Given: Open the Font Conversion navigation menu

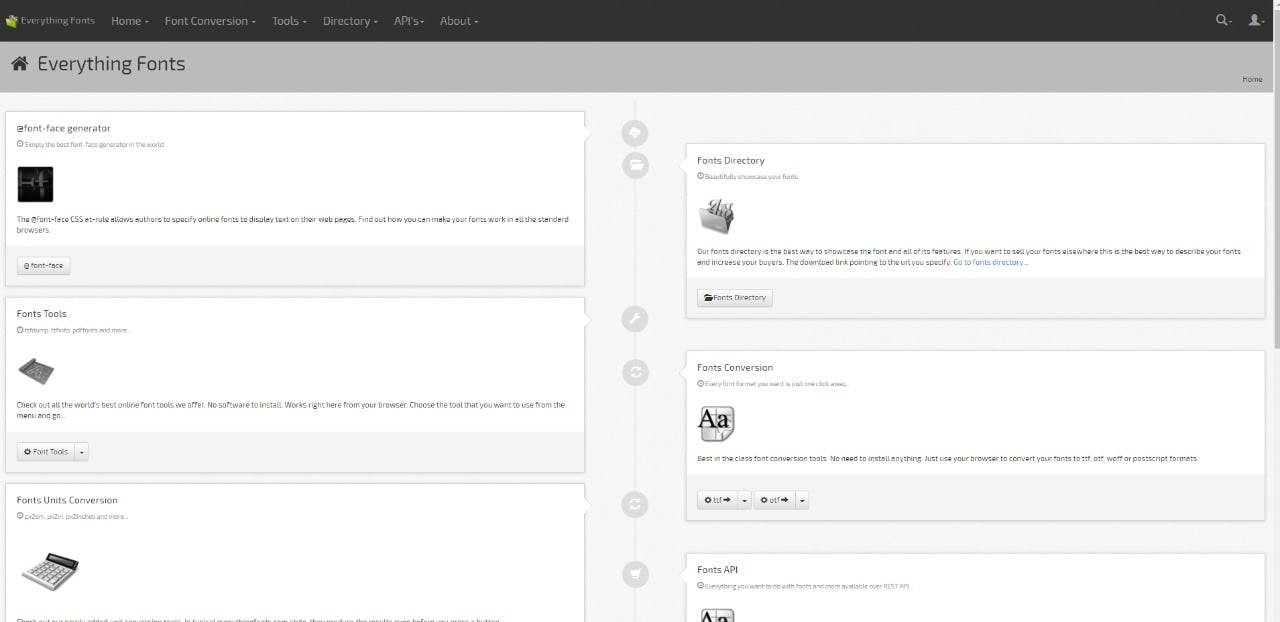Looking at the screenshot, I should tap(210, 21).
